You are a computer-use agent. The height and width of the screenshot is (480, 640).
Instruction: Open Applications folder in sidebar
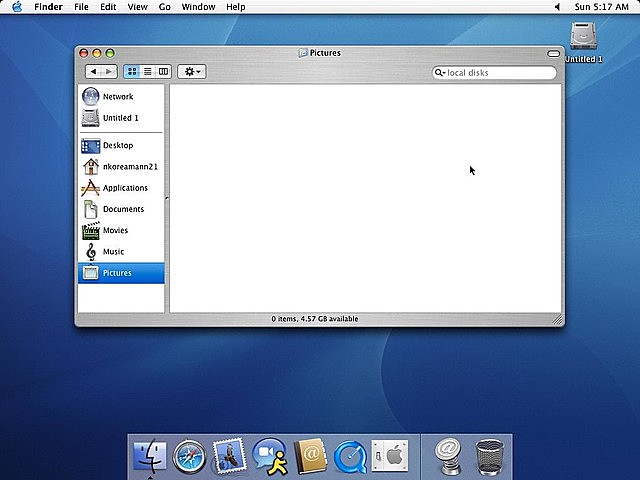(x=121, y=188)
